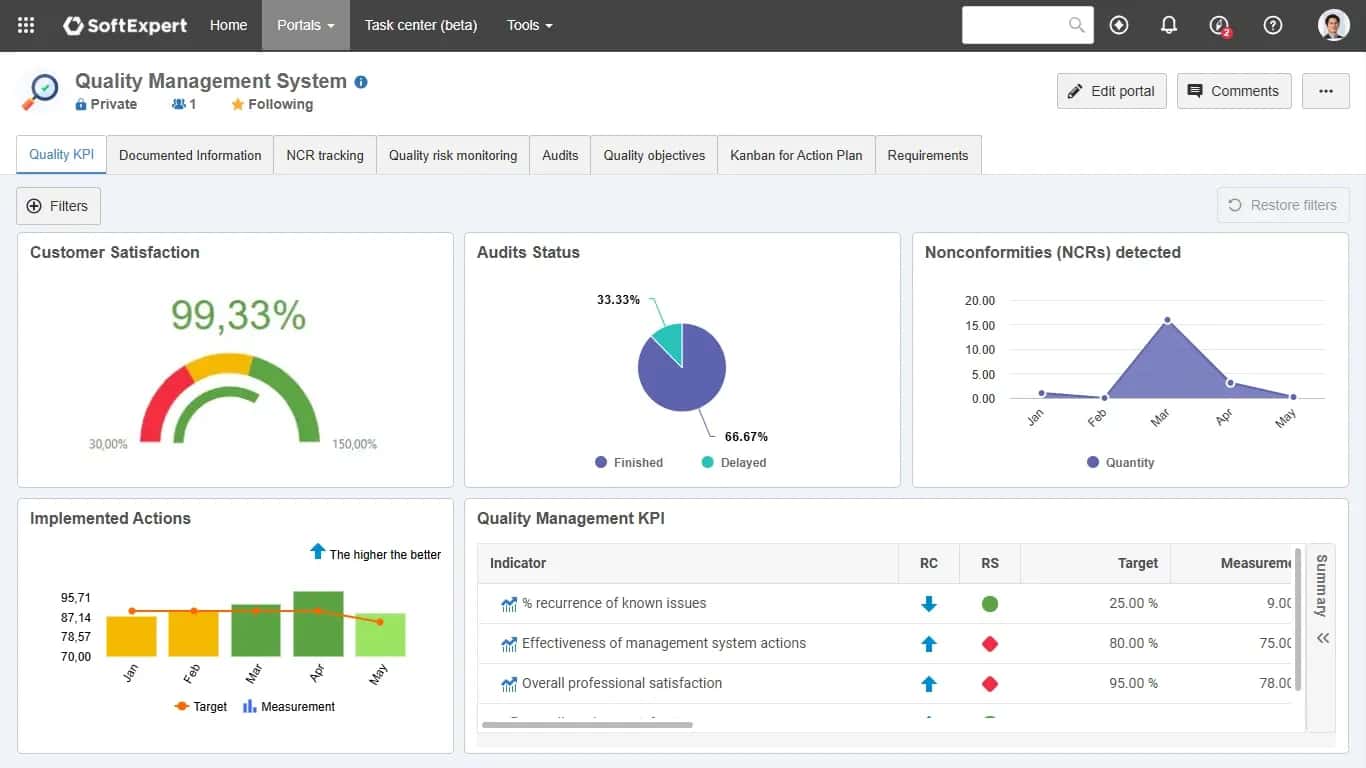Image resolution: width=1366 pixels, height=768 pixels.
Task: Click the Restore filters button
Action: 1283,205
